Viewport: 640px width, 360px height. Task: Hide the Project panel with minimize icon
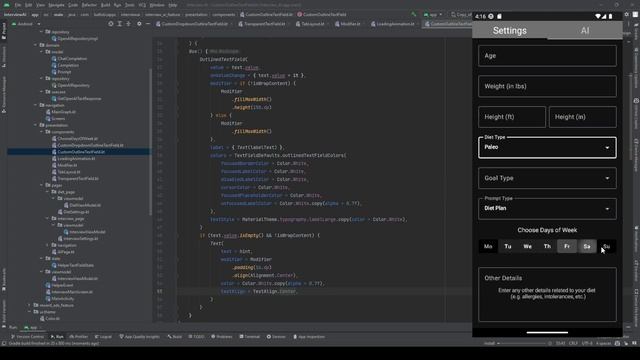click(x=148, y=24)
